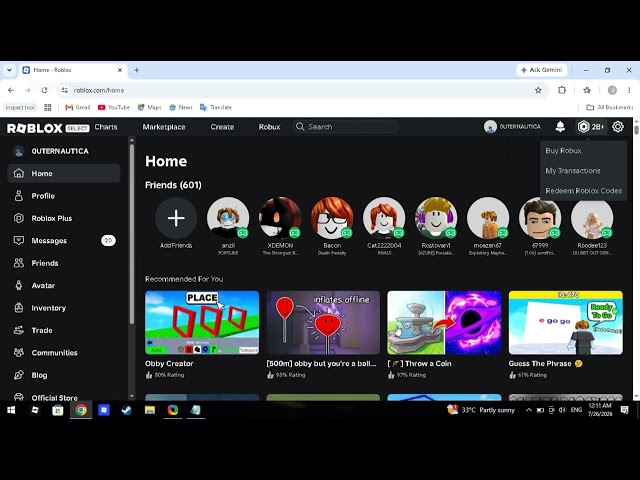
Task: Click the Ask Gemini button
Action: click(x=542, y=70)
